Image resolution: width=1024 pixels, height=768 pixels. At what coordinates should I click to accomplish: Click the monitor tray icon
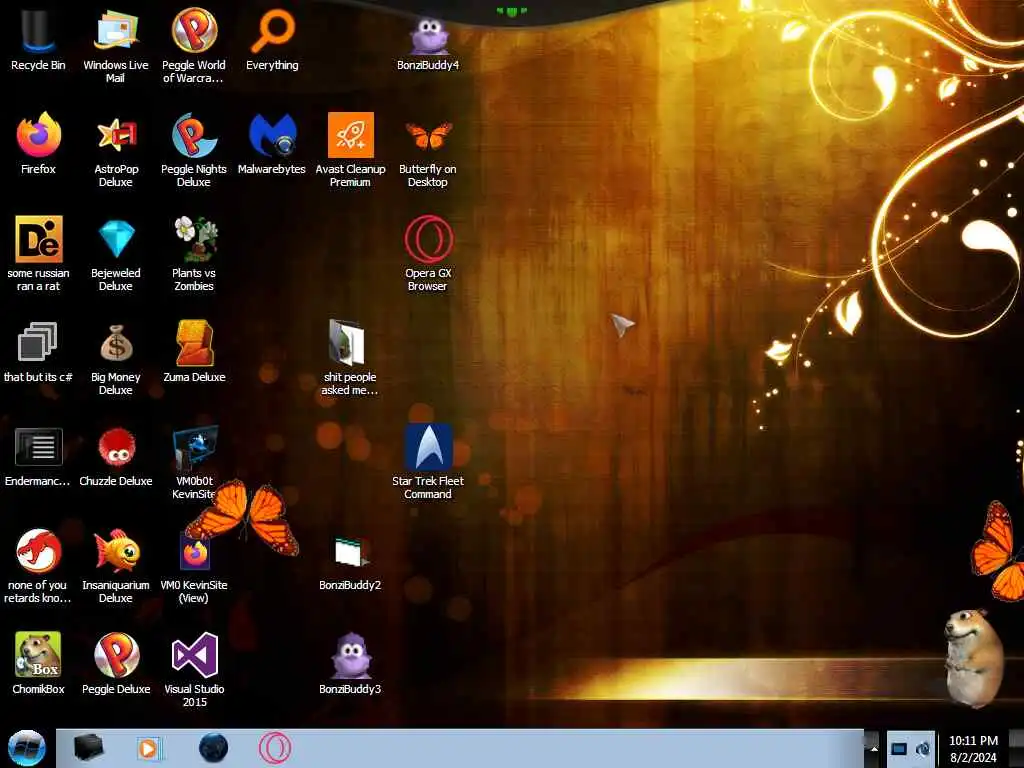[x=899, y=748]
